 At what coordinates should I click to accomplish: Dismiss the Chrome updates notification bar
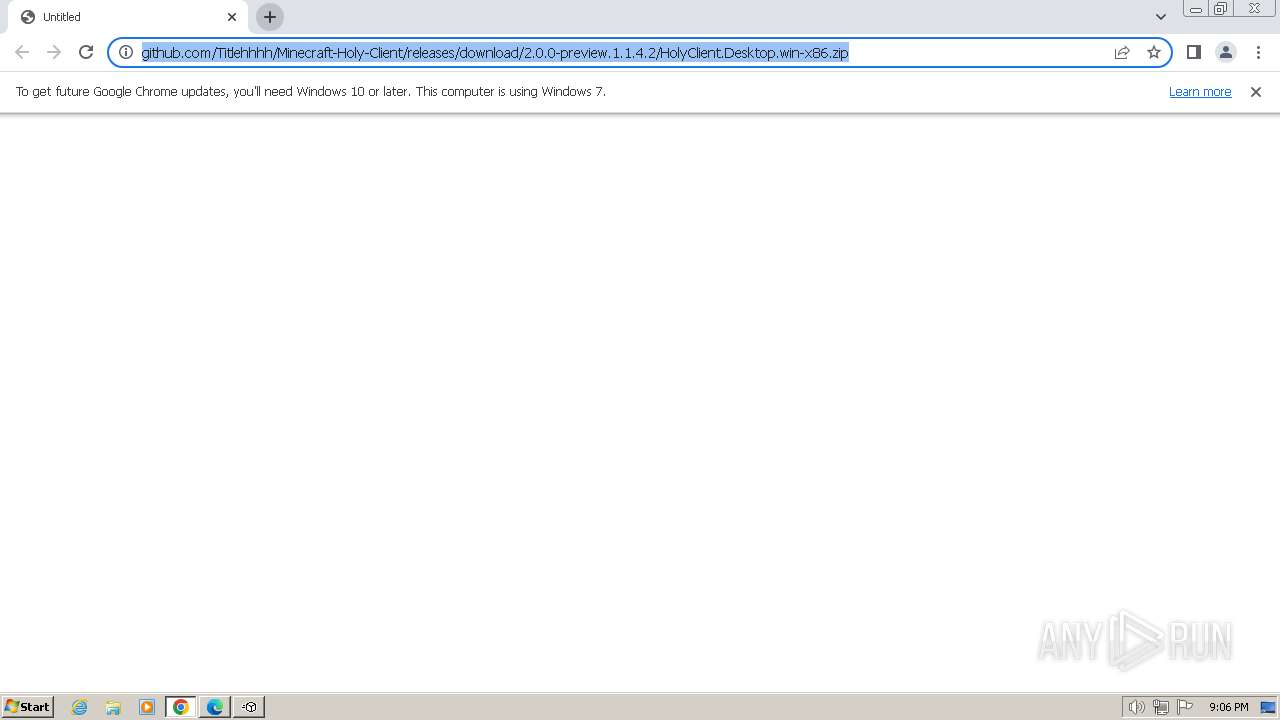[1256, 91]
